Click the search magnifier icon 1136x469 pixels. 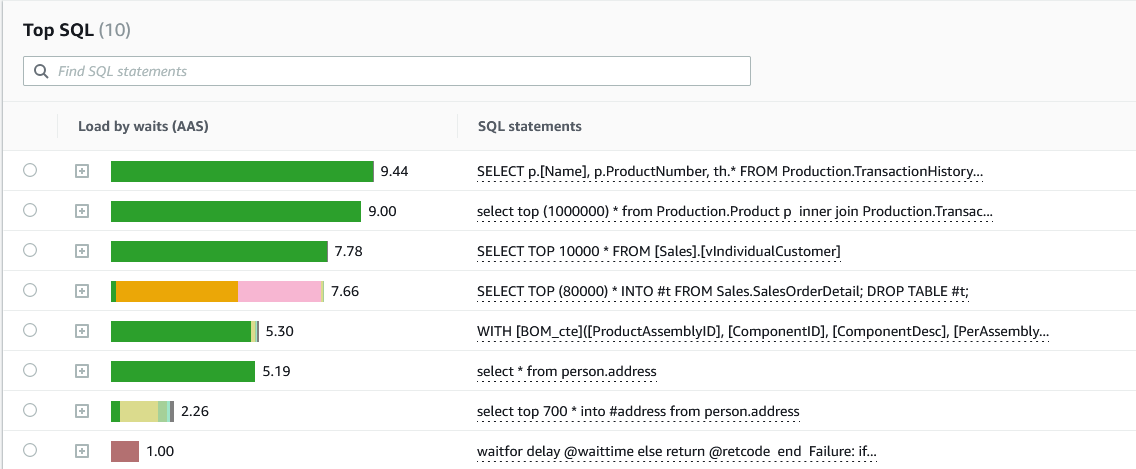pos(41,71)
